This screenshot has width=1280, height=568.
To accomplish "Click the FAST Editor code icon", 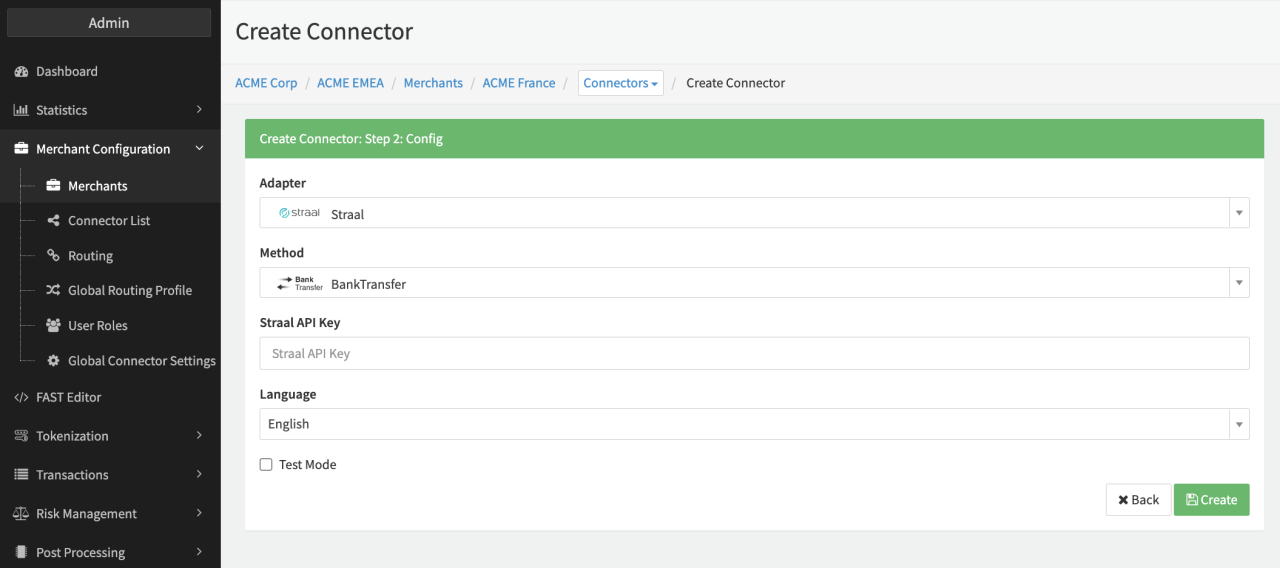I will point(21,398).
